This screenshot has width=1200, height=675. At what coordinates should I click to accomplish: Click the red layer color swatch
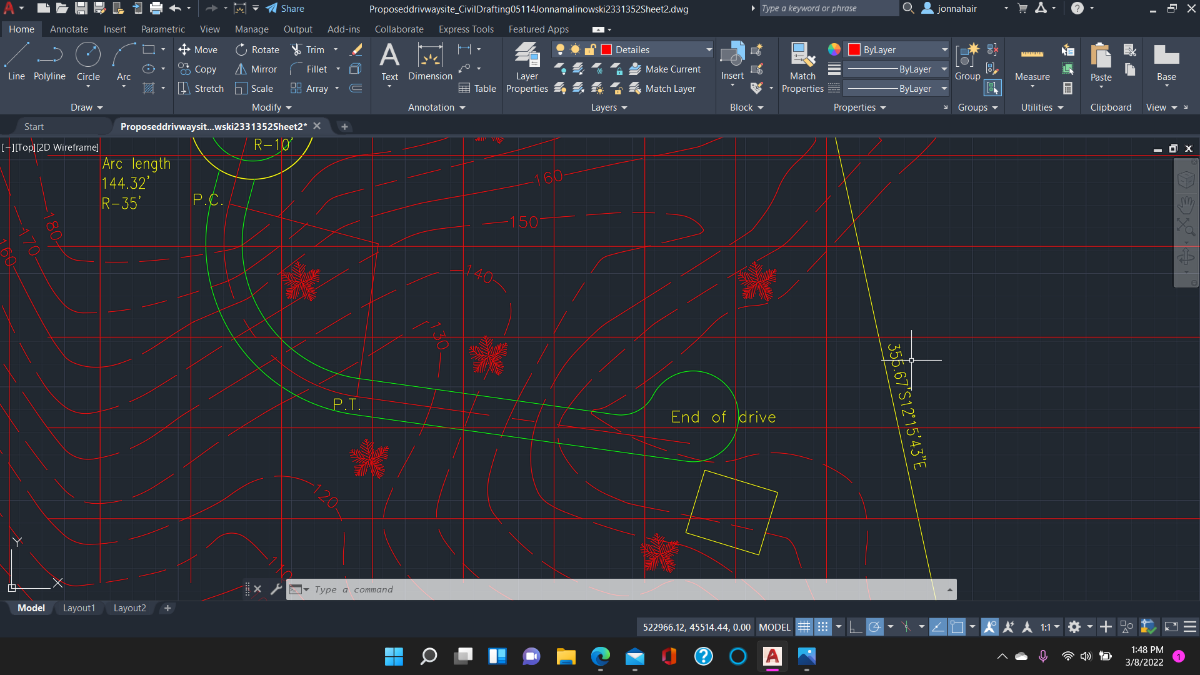point(606,49)
